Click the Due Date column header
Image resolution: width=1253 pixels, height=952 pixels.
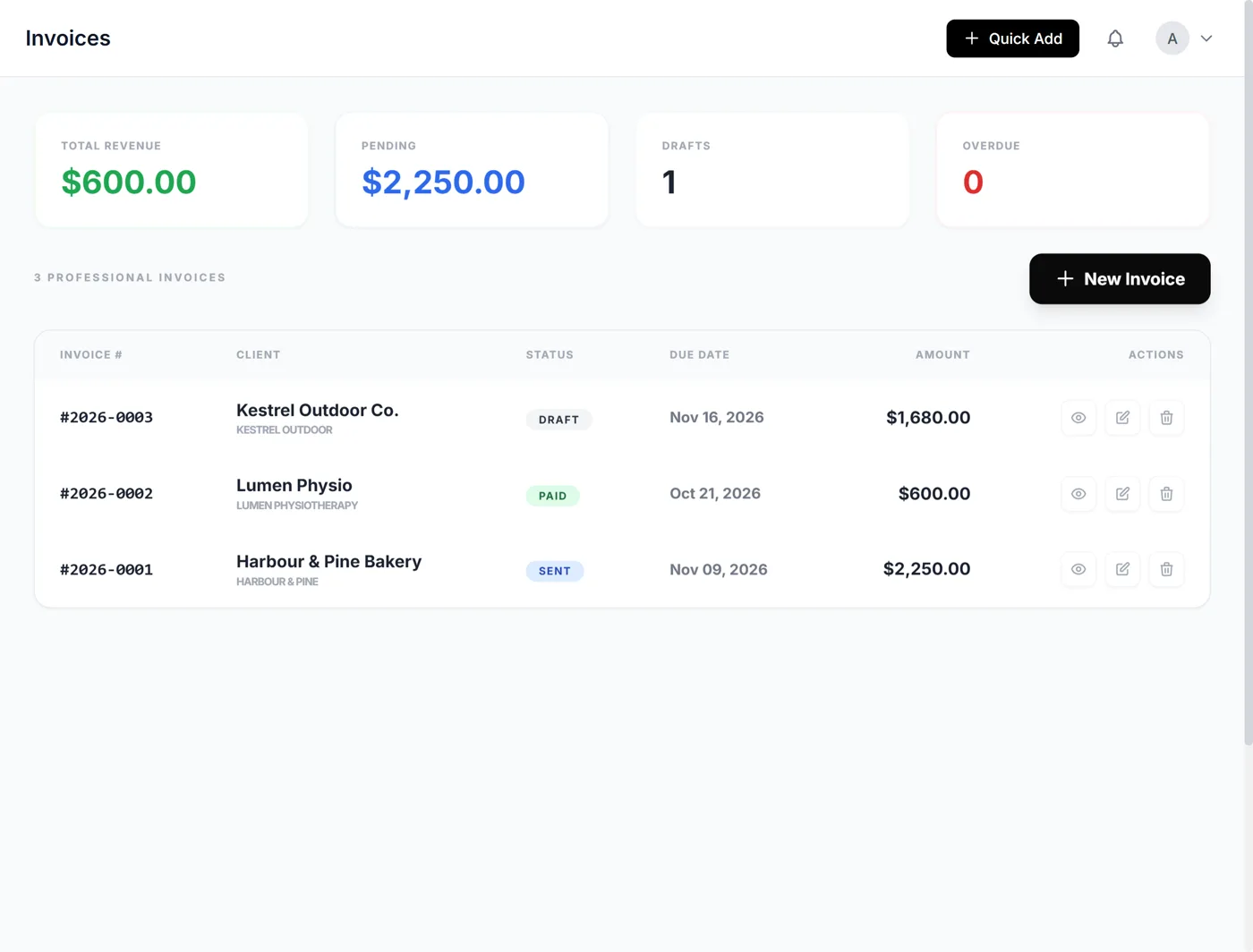700,355
